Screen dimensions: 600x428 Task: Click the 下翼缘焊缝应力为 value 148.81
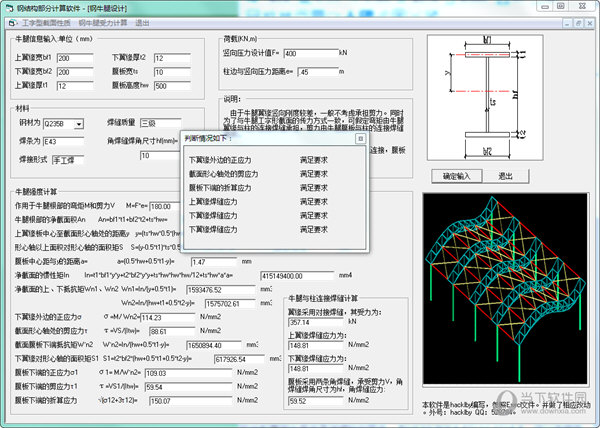point(316,369)
